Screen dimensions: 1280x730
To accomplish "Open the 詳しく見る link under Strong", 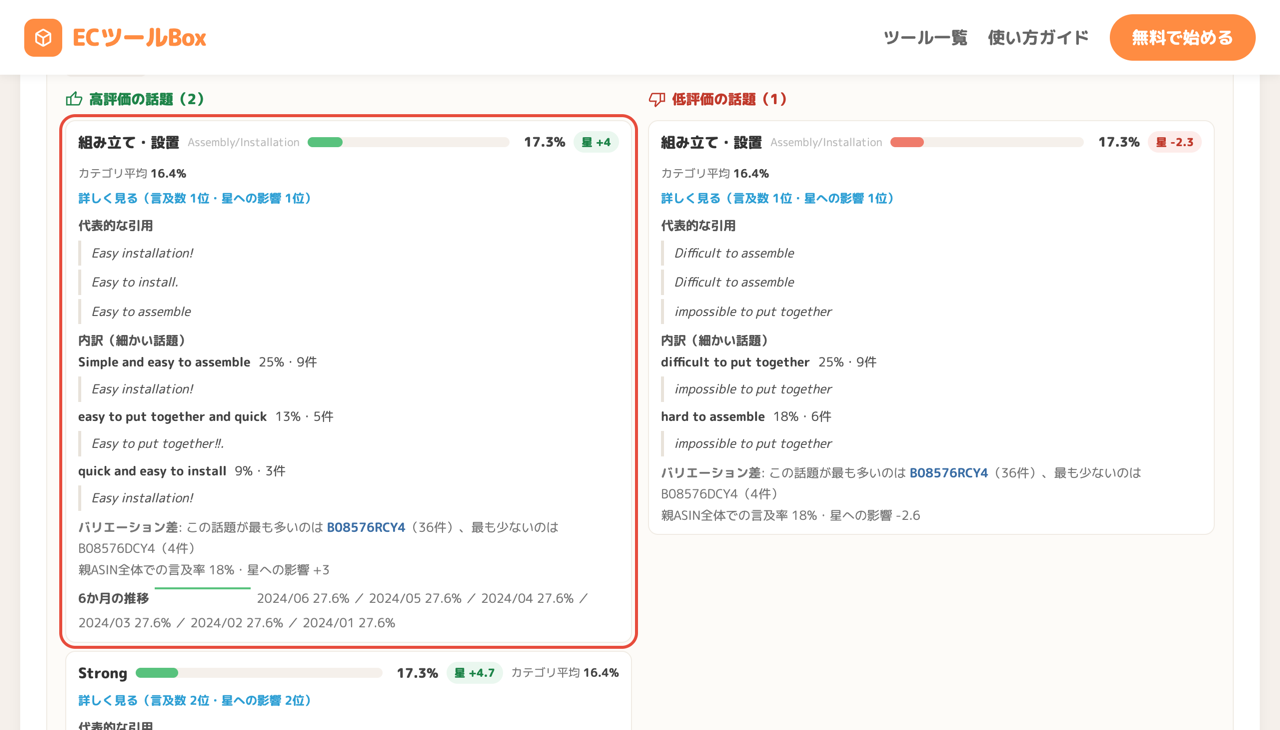I will click(195, 700).
